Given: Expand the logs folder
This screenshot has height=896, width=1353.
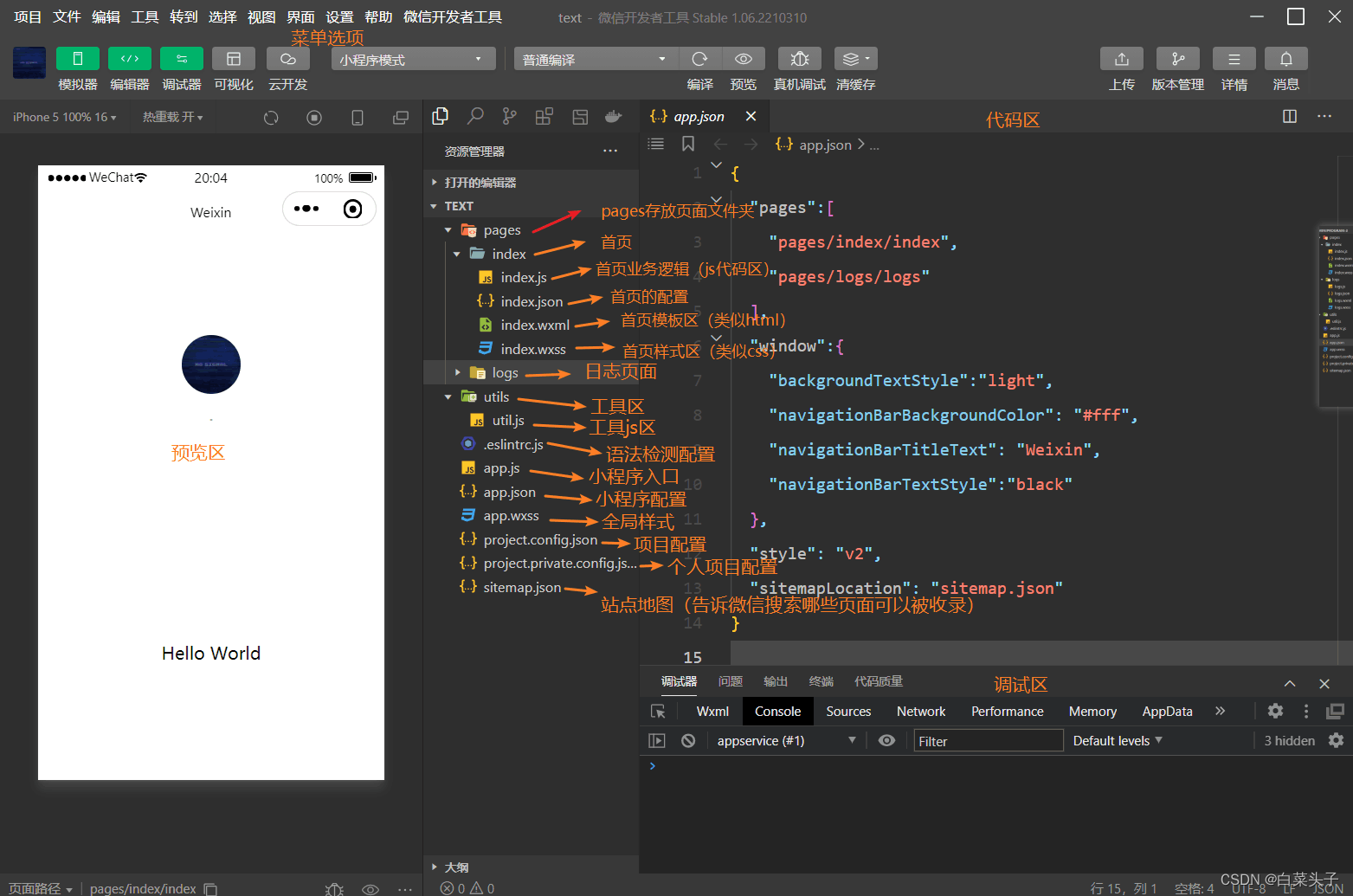Looking at the screenshot, I should [531, 372].
